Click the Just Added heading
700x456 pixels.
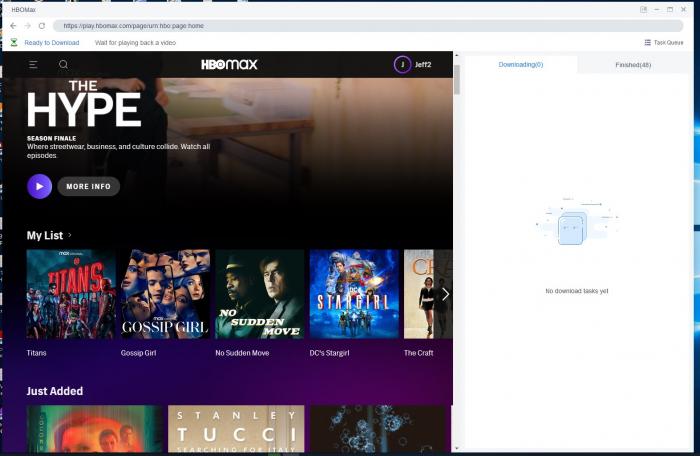tap(54, 391)
